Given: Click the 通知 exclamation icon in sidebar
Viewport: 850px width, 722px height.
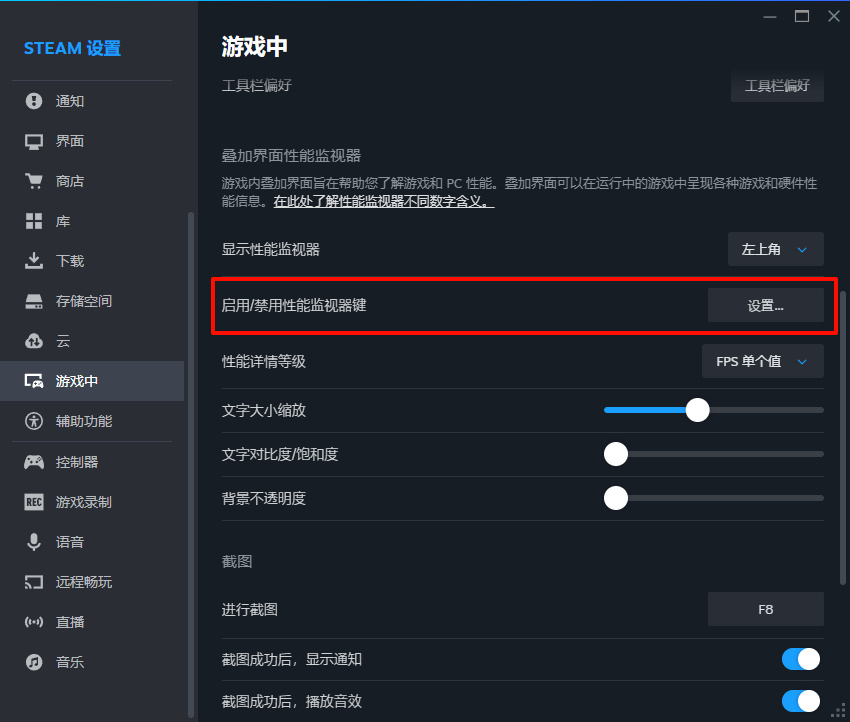Looking at the screenshot, I should (34, 101).
